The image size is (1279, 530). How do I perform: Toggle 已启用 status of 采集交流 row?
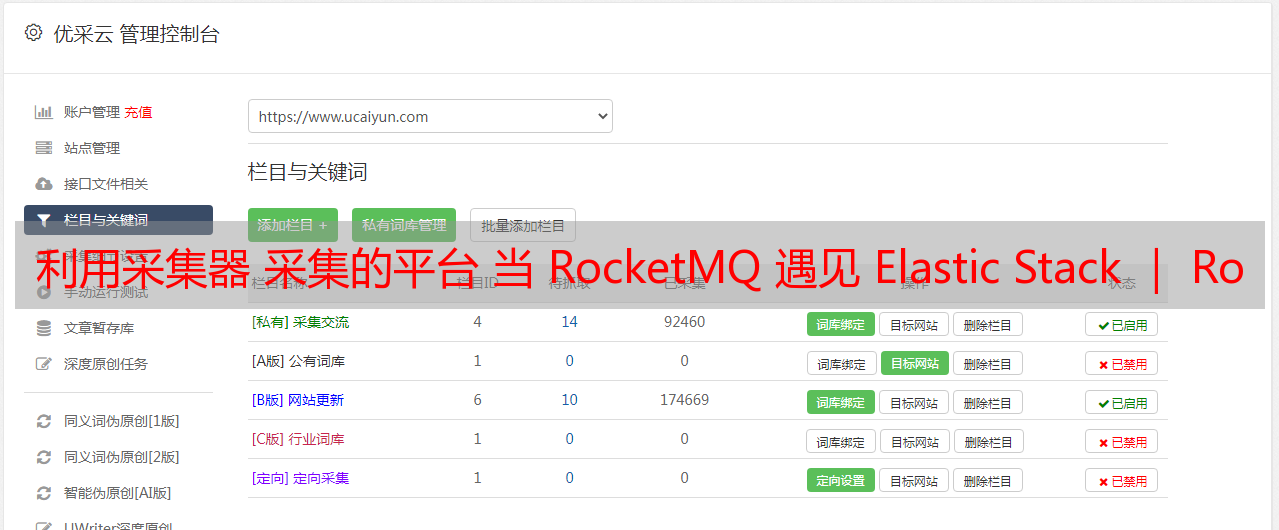pos(1122,324)
